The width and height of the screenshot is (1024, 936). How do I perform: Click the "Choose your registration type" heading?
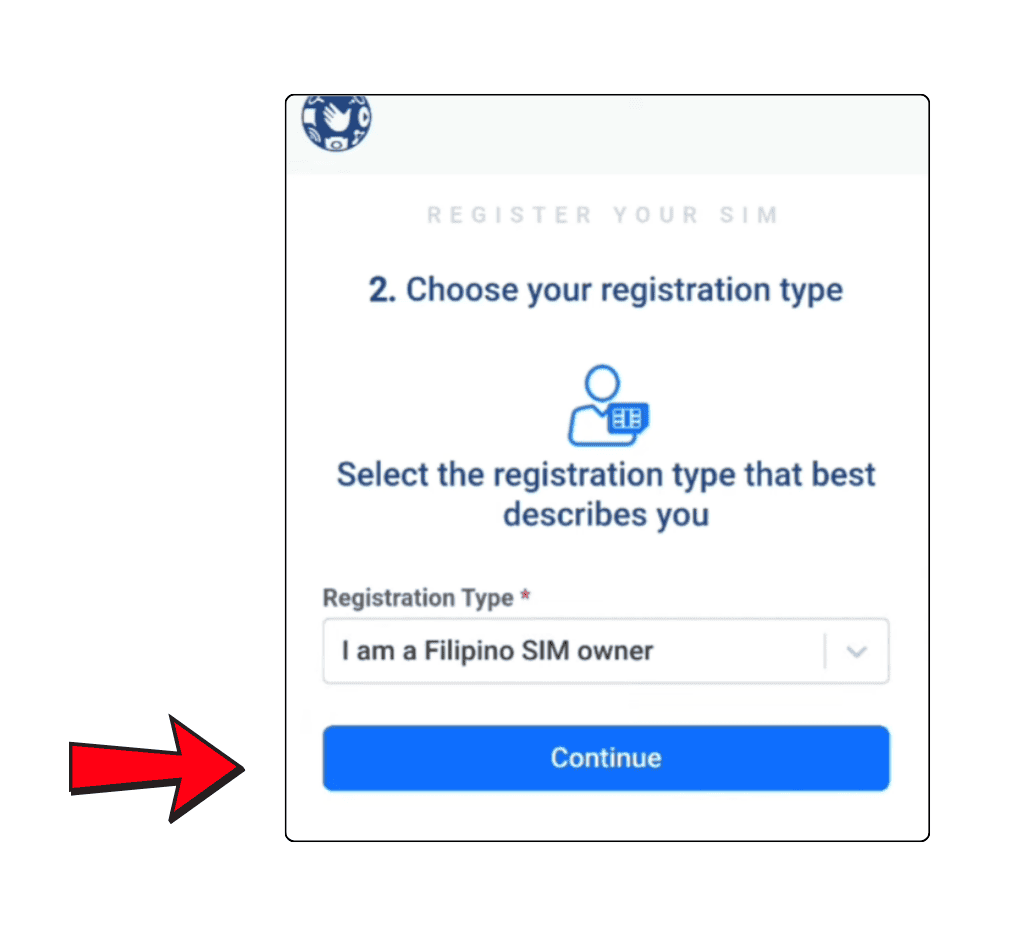(624, 290)
